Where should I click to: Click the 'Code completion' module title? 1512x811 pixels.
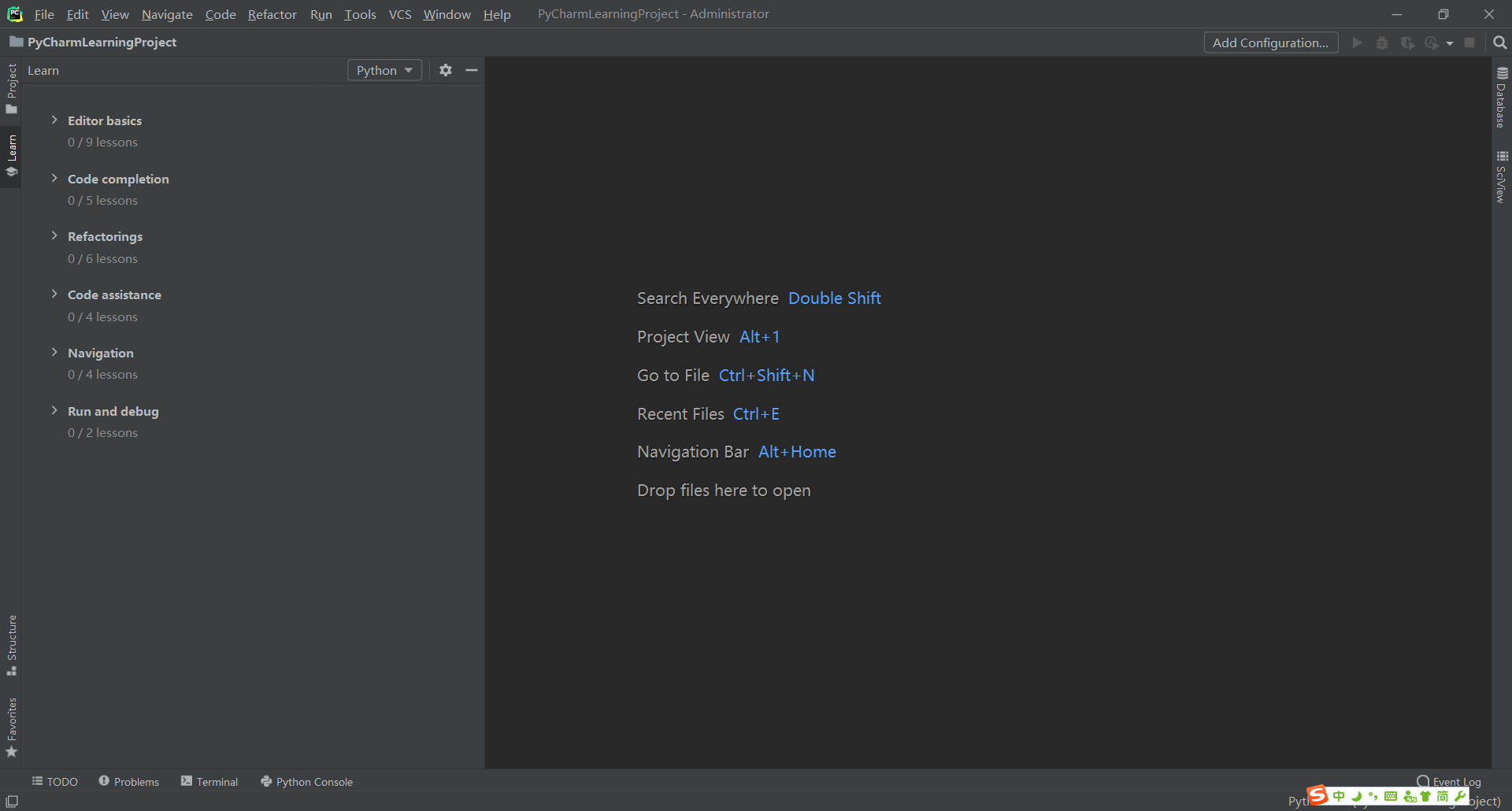coord(118,179)
